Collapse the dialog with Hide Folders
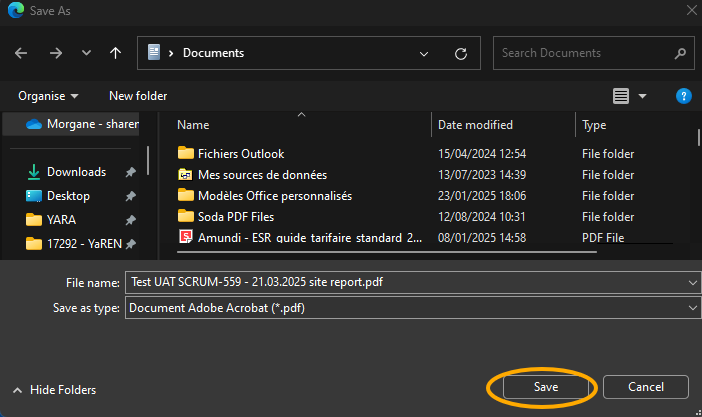Viewport: 702px width, 417px height. coord(54,390)
